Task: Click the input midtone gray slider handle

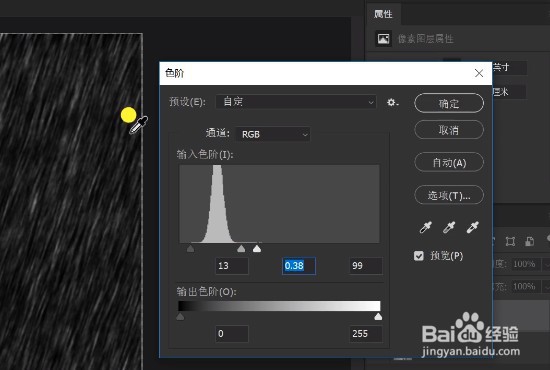Action: [x=241, y=249]
